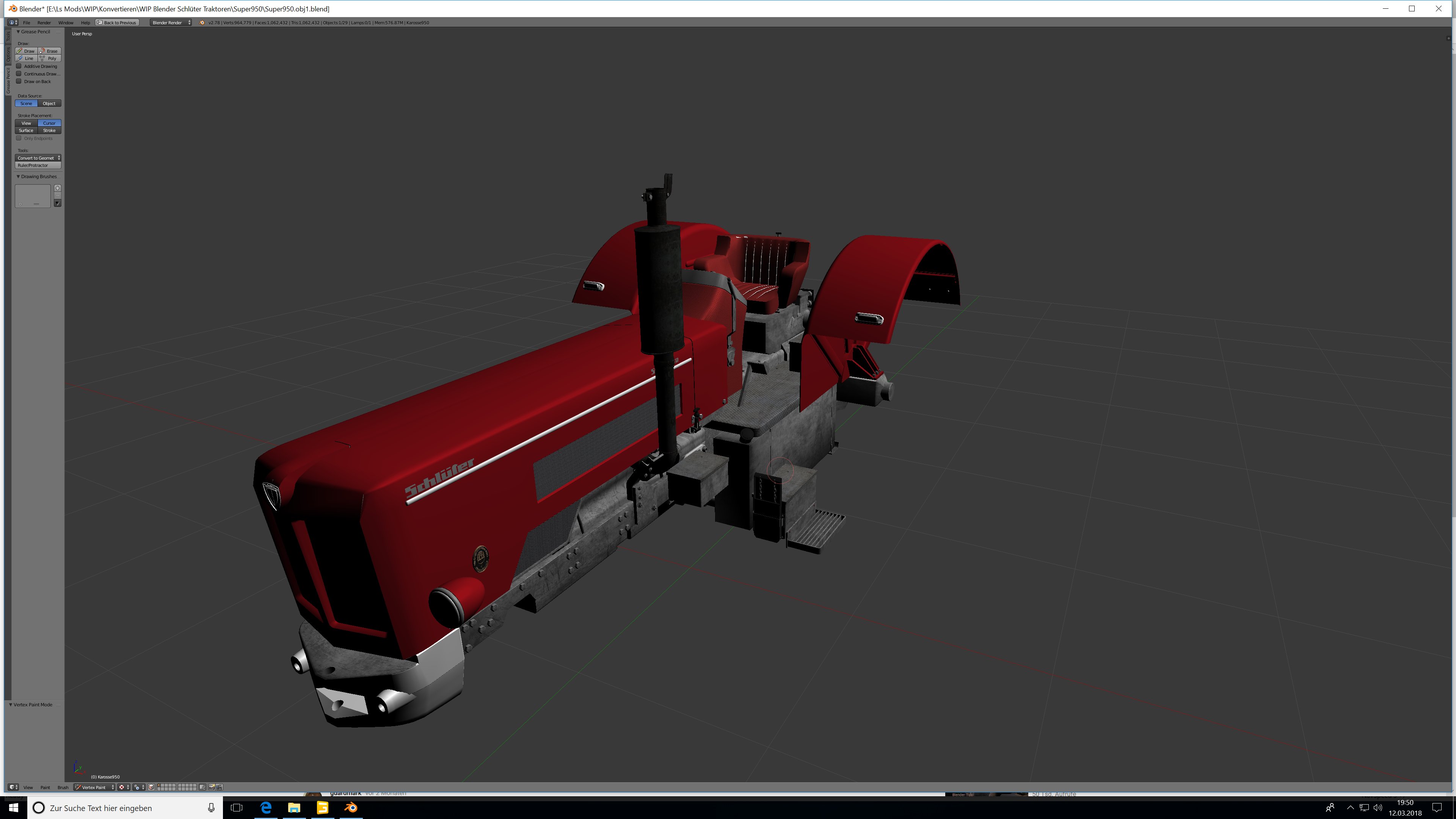Click the Back to Previous button

pyautogui.click(x=117, y=23)
